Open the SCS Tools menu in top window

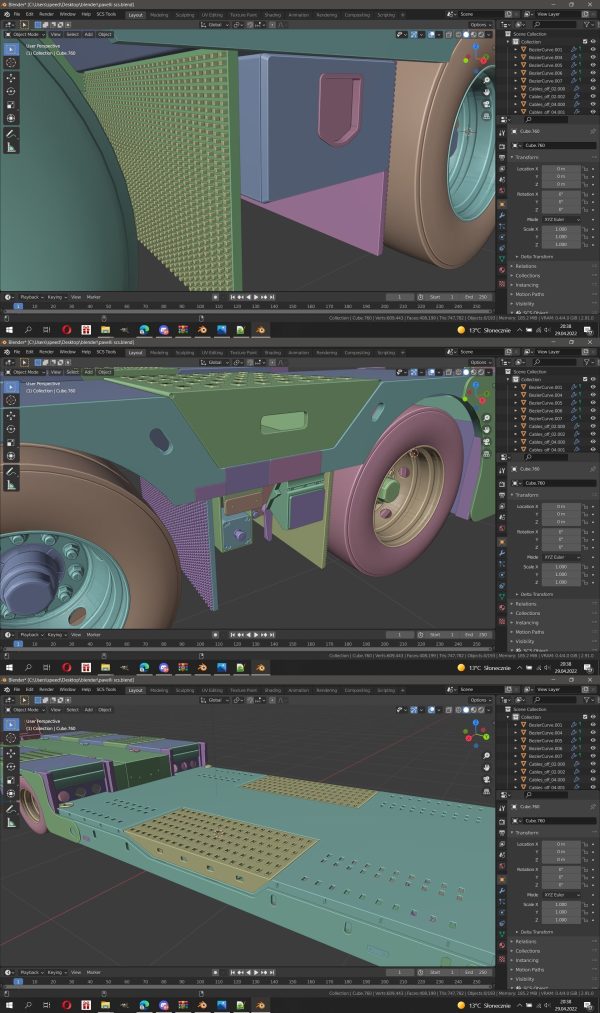click(106, 14)
